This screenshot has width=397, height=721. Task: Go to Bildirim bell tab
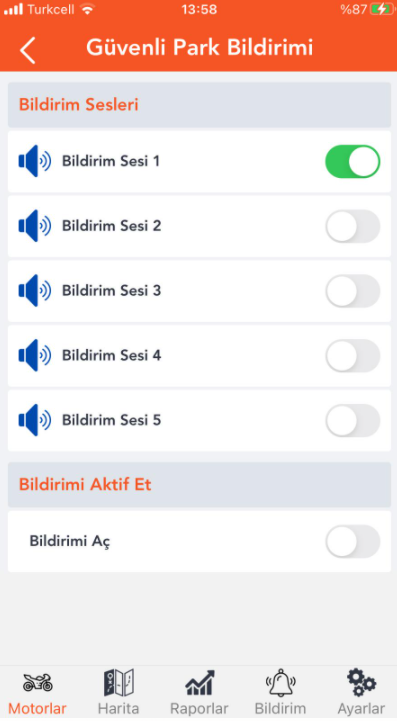tap(280, 693)
